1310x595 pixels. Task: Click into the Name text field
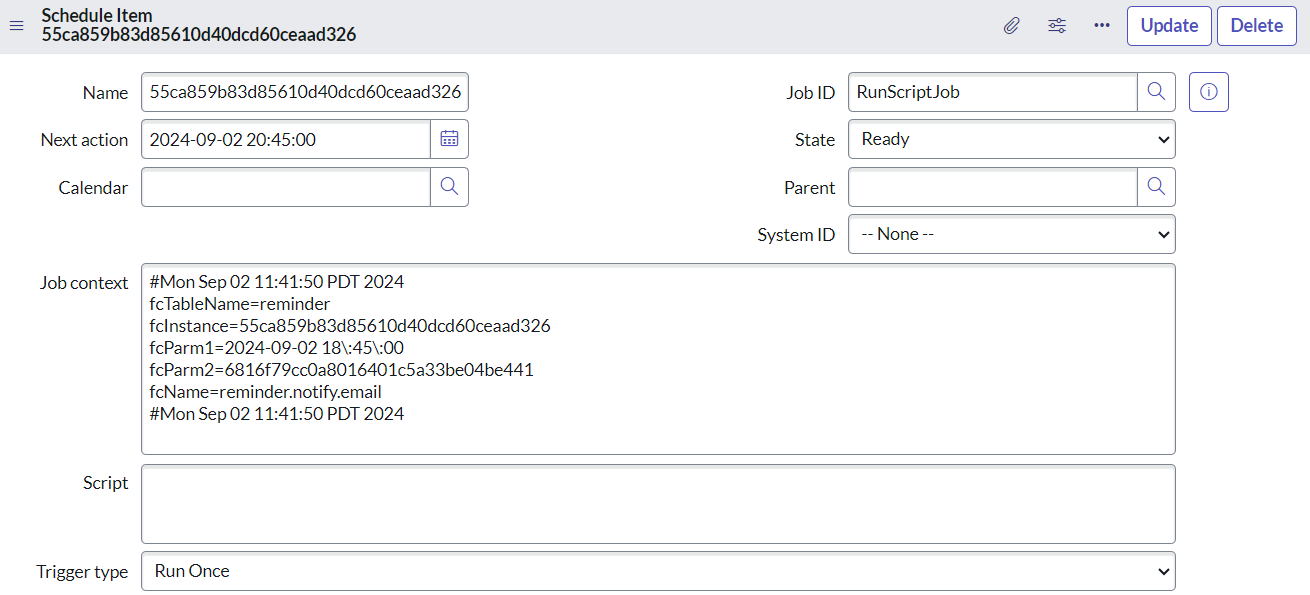(304, 92)
